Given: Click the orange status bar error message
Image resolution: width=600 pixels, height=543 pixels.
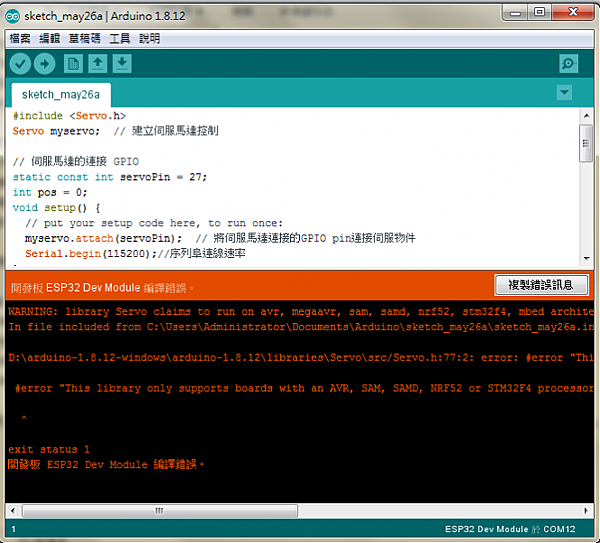Looking at the screenshot, I should click(x=102, y=287).
